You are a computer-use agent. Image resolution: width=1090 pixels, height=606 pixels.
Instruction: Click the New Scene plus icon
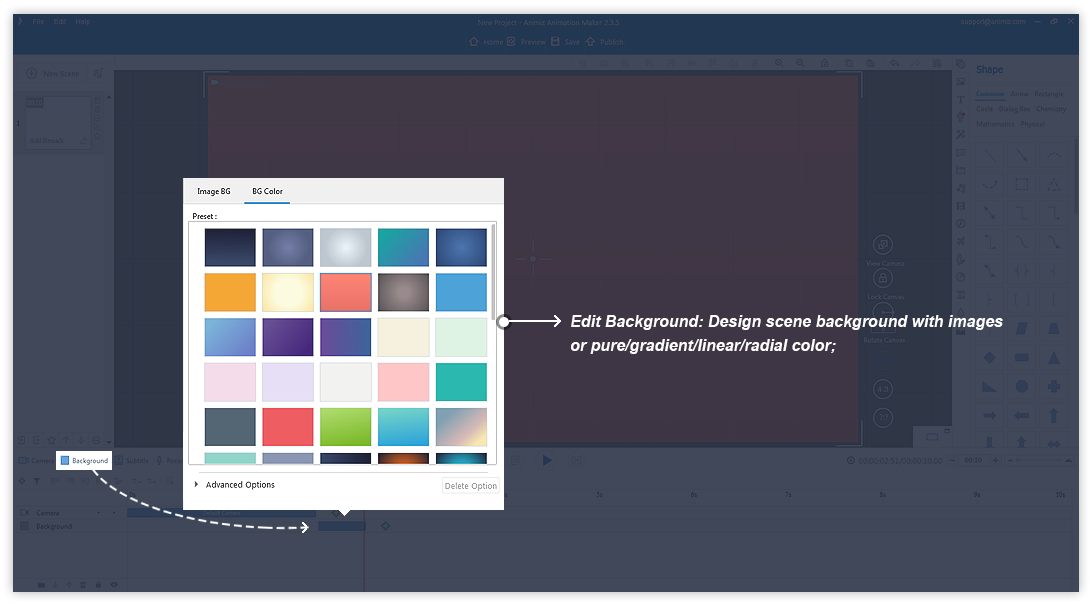tap(32, 73)
